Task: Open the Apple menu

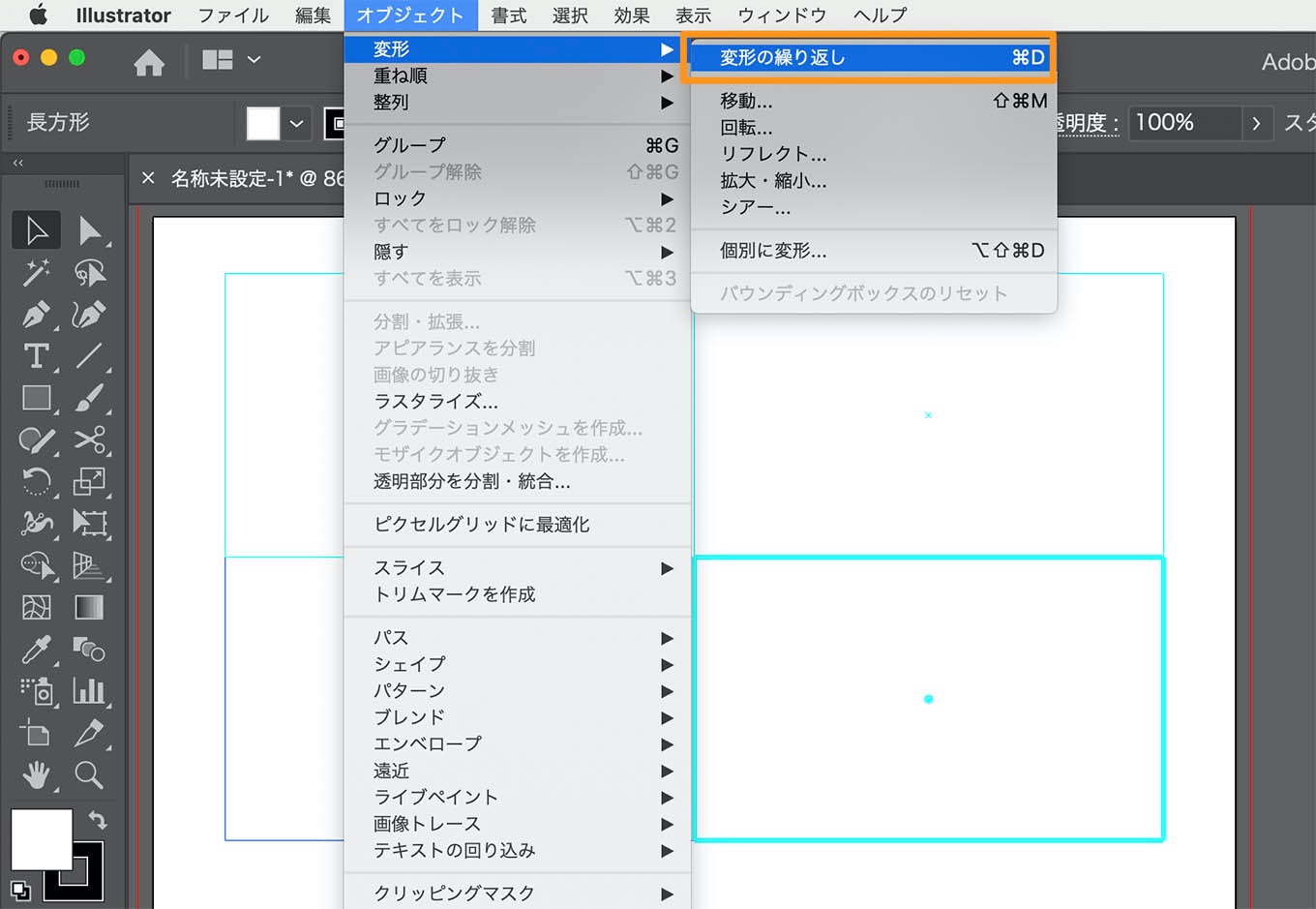Action: [x=39, y=15]
